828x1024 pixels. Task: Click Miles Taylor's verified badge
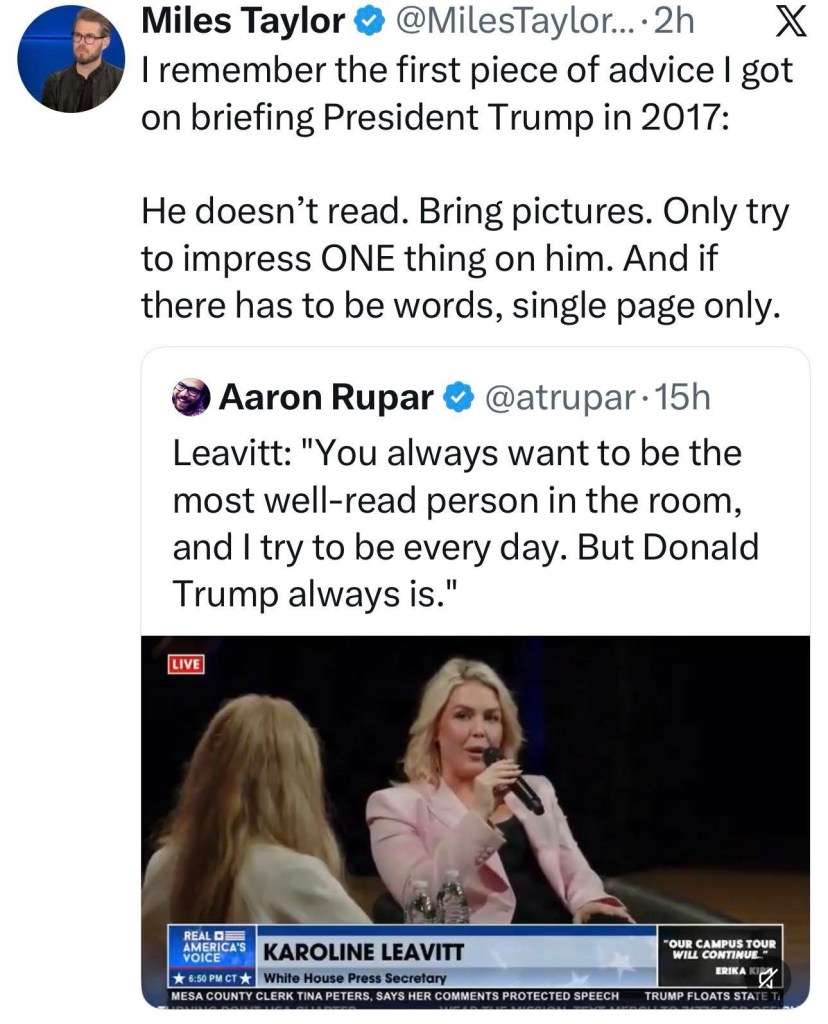pyautogui.click(x=366, y=22)
